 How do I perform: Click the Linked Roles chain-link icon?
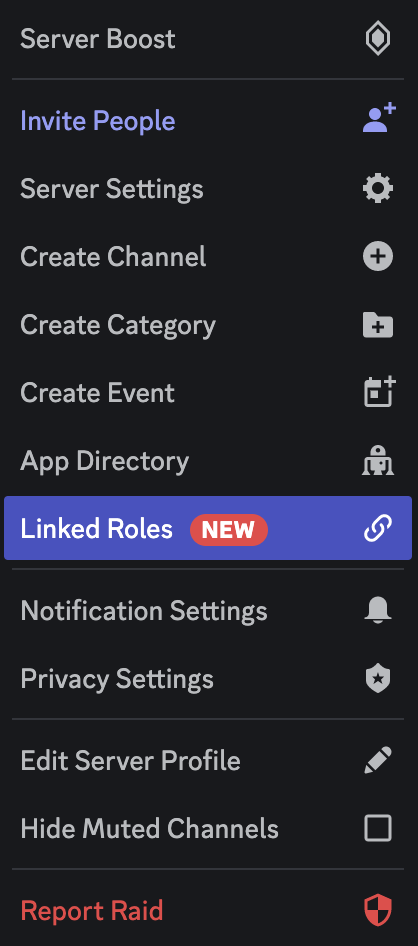[x=378, y=529]
